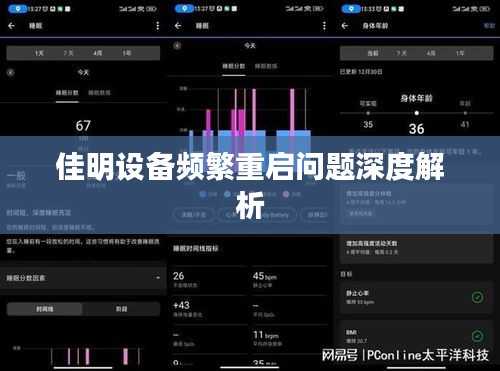Screen dimensions: 500x371
Task: Tap the 45 bpm resting heart rate value
Action: 265,276
